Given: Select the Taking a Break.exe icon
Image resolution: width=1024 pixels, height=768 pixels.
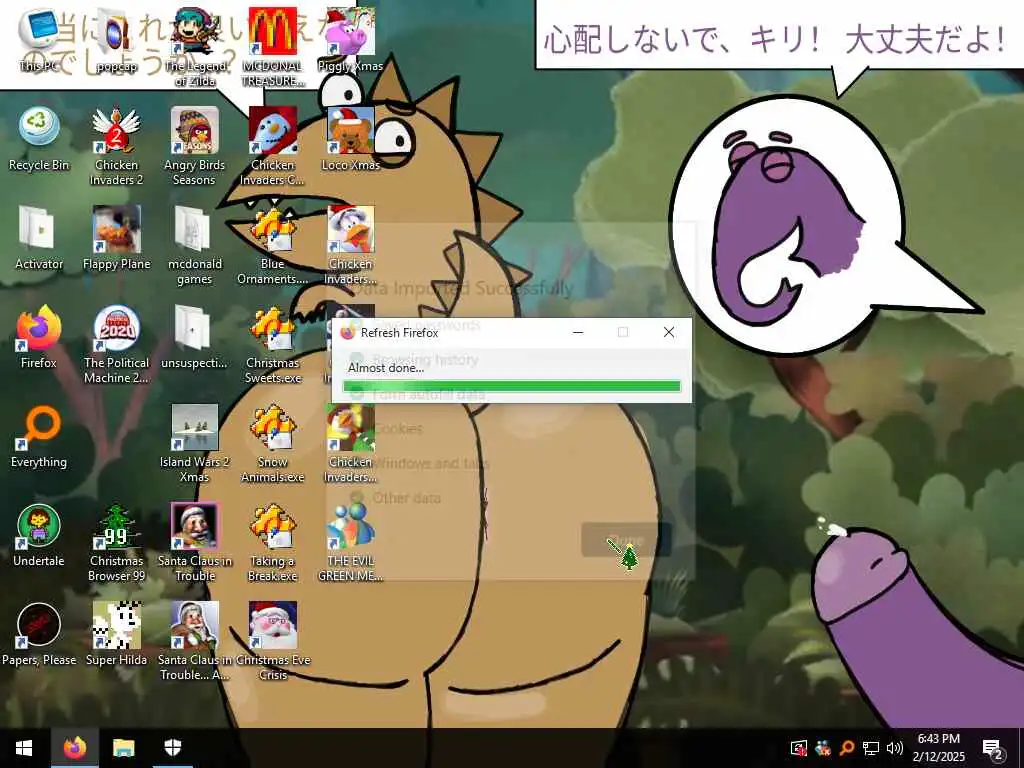Looking at the screenshot, I should [272, 543].
